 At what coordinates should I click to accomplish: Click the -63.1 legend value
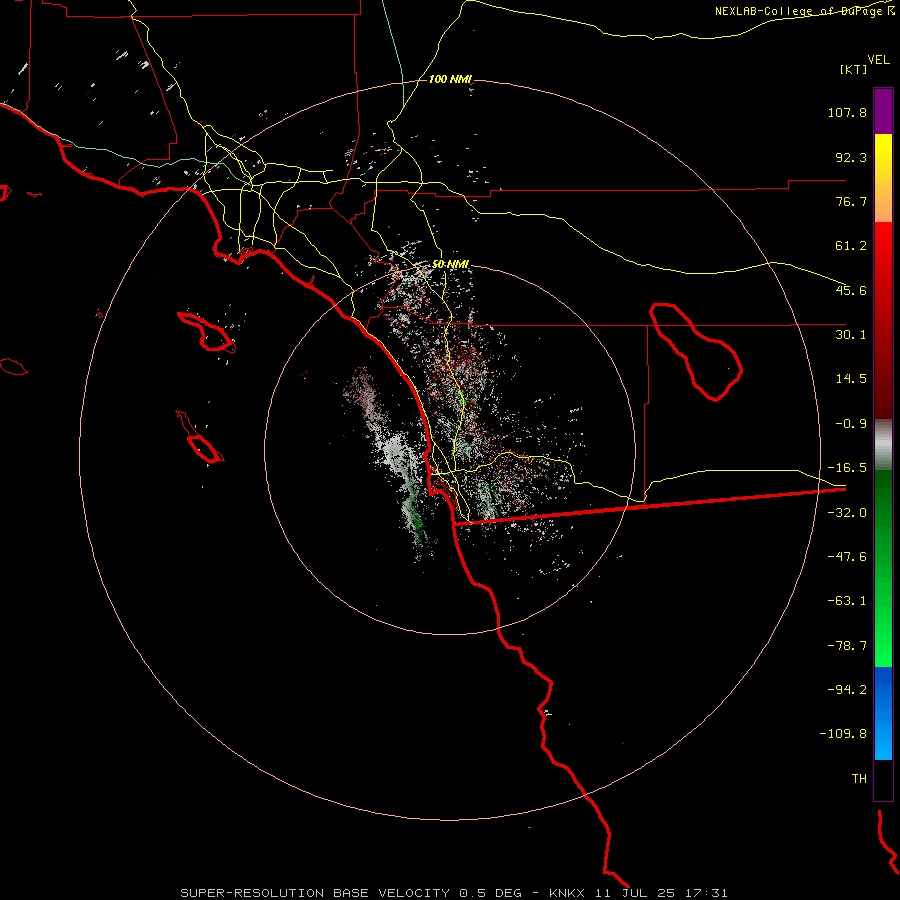[x=847, y=601]
